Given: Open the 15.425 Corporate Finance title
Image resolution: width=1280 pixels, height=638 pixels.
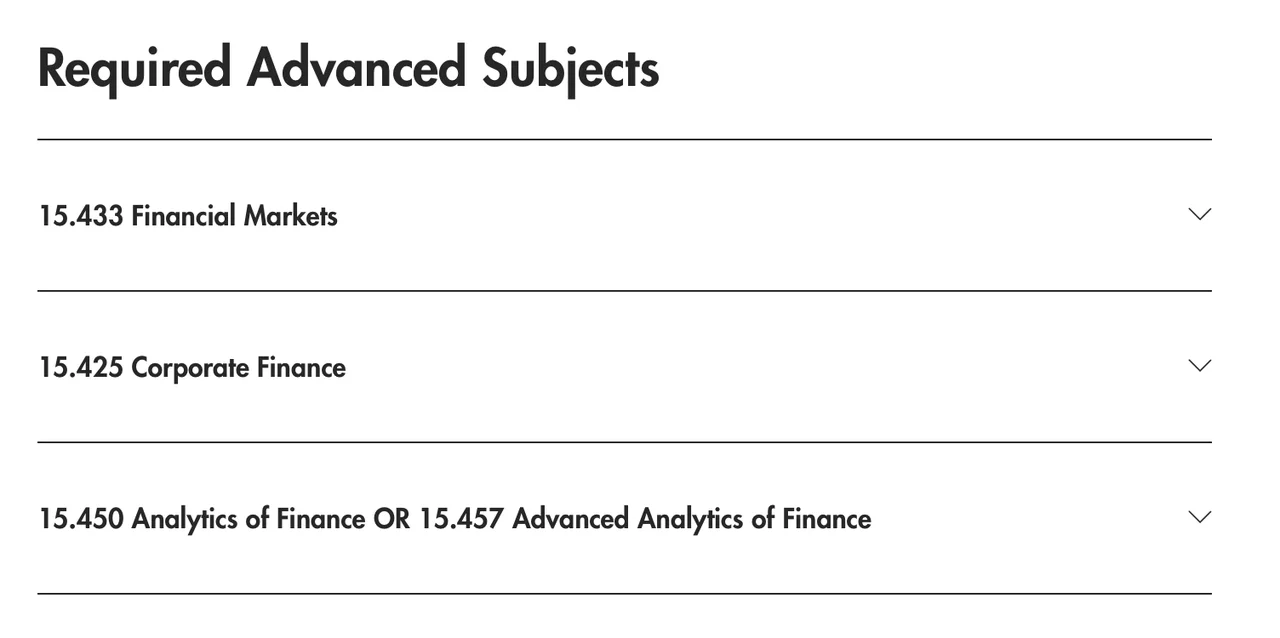Looking at the screenshot, I should (192, 368).
